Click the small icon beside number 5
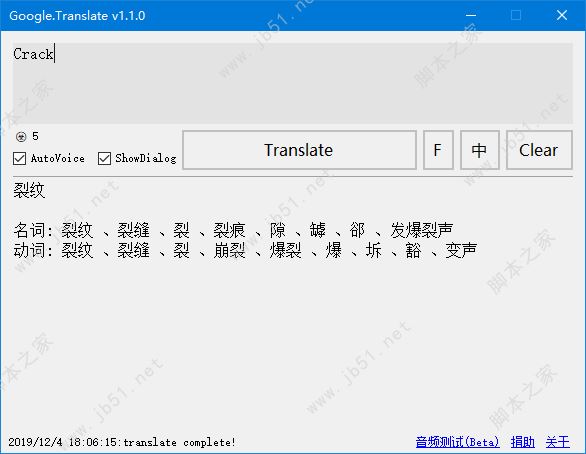The width and height of the screenshot is (586, 454). (x=21, y=137)
